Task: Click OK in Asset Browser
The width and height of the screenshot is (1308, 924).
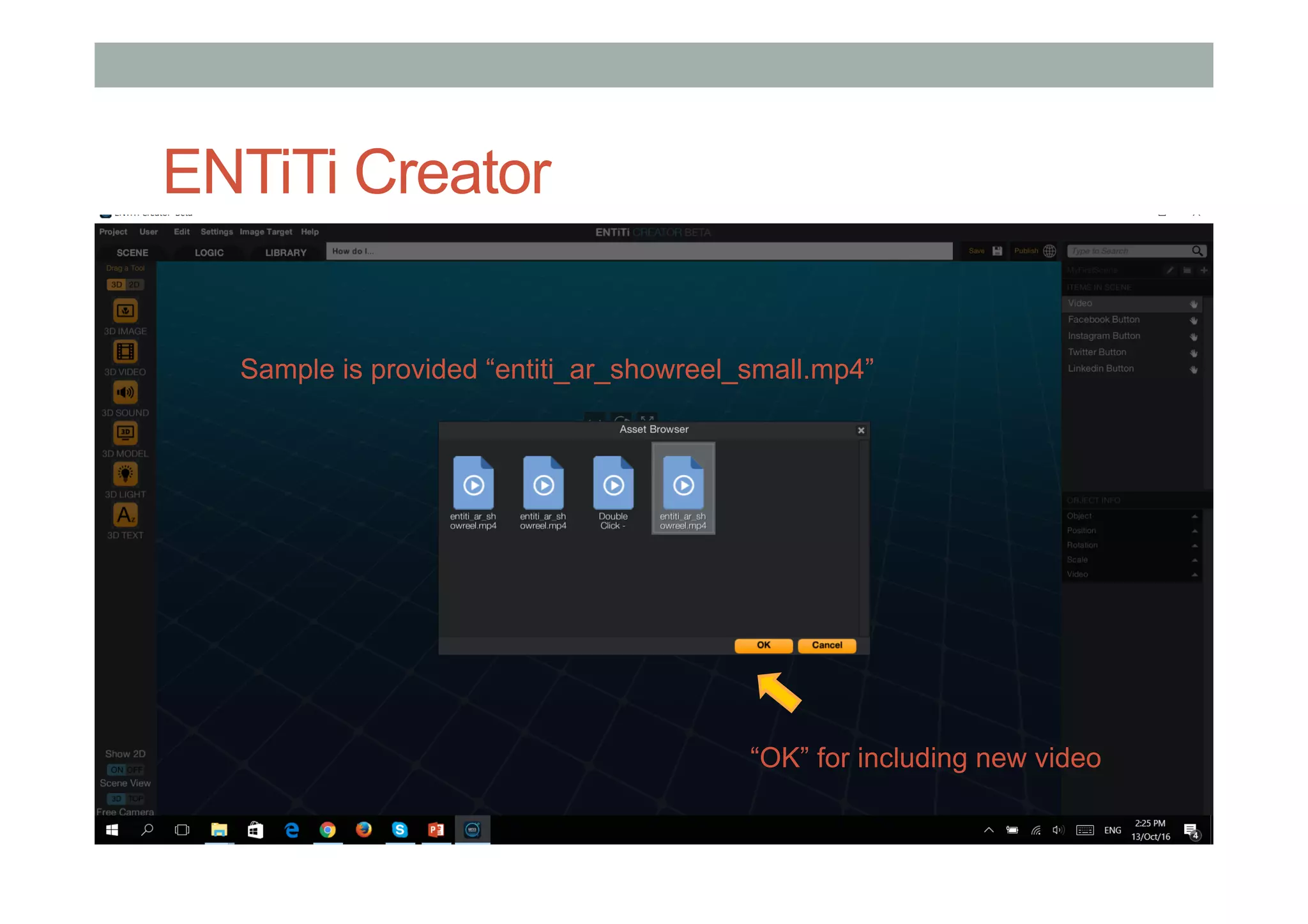Action: click(763, 646)
